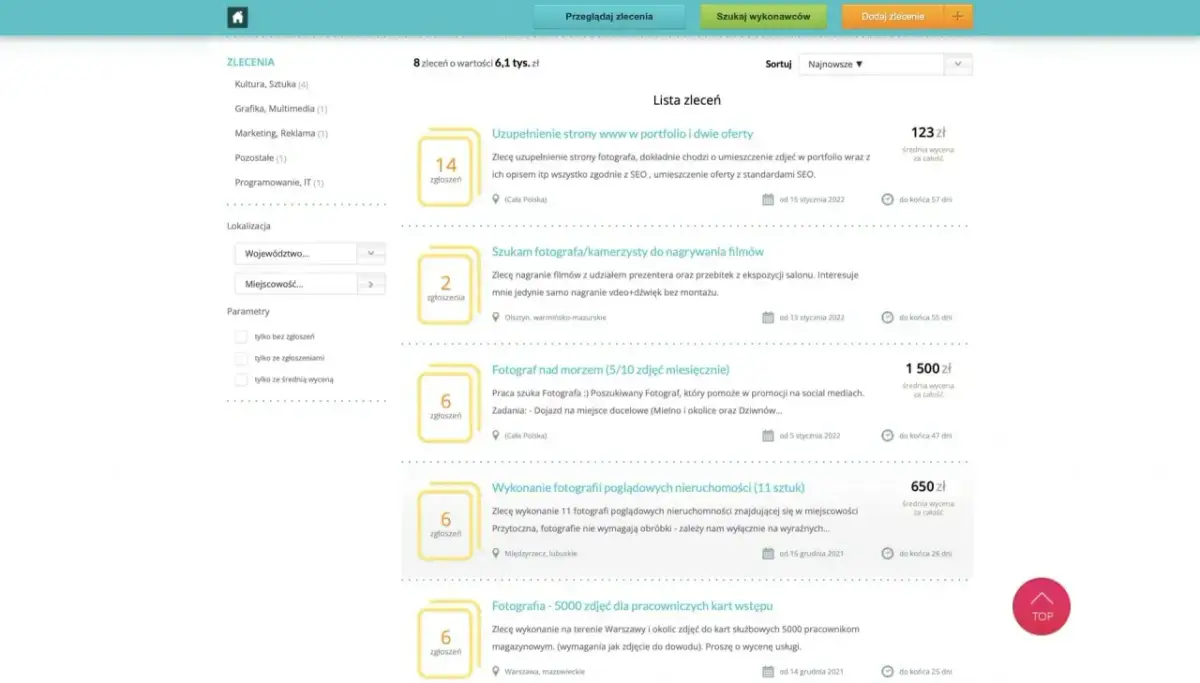Select Kultura, Sztuka category
1200x683 pixels.
[x=265, y=84]
